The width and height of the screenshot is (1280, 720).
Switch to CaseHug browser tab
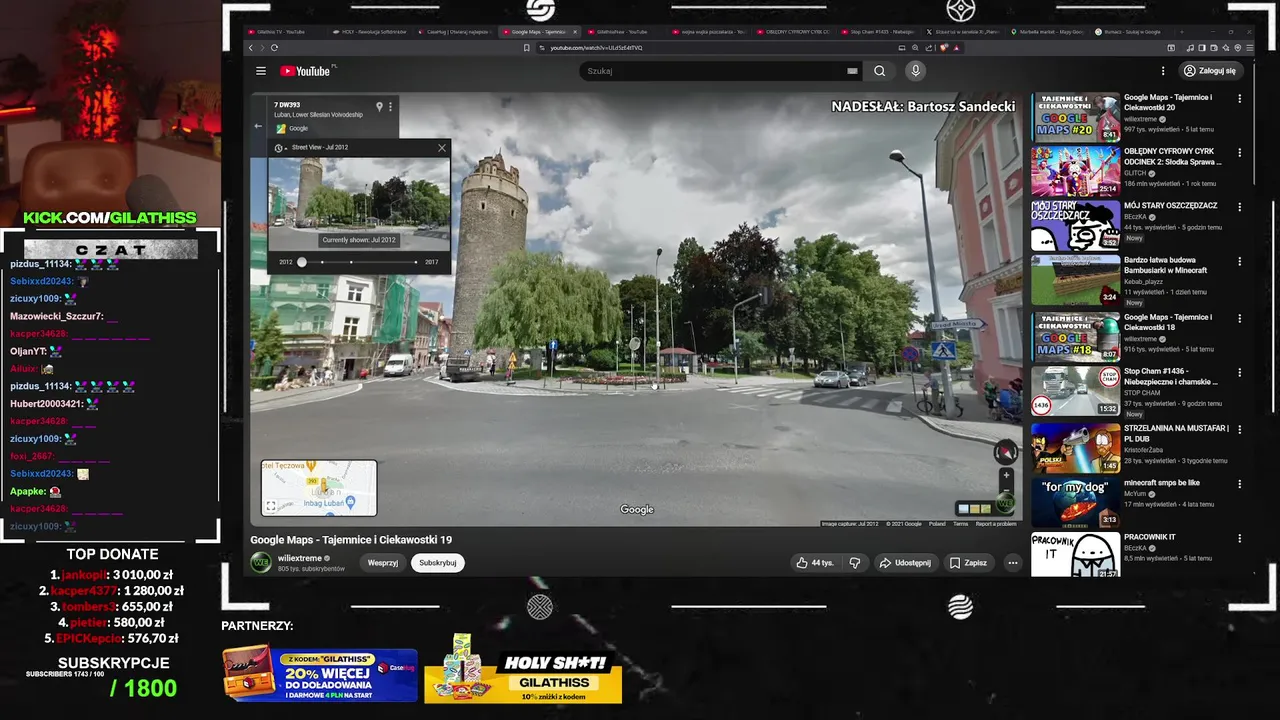click(456, 32)
